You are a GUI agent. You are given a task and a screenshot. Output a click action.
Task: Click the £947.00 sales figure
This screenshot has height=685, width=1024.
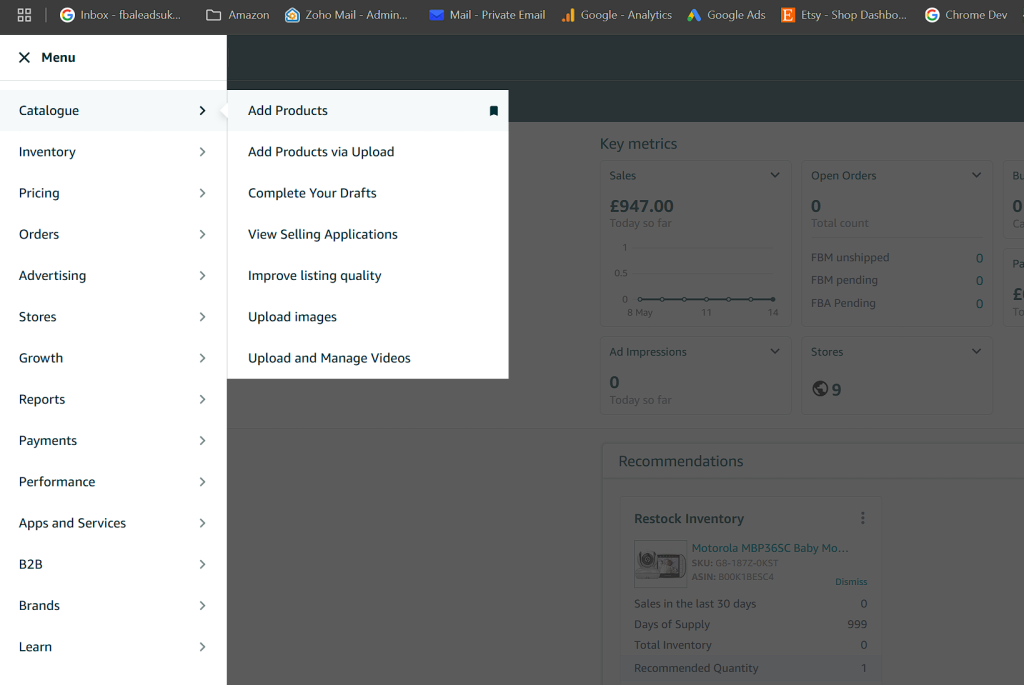click(641, 206)
